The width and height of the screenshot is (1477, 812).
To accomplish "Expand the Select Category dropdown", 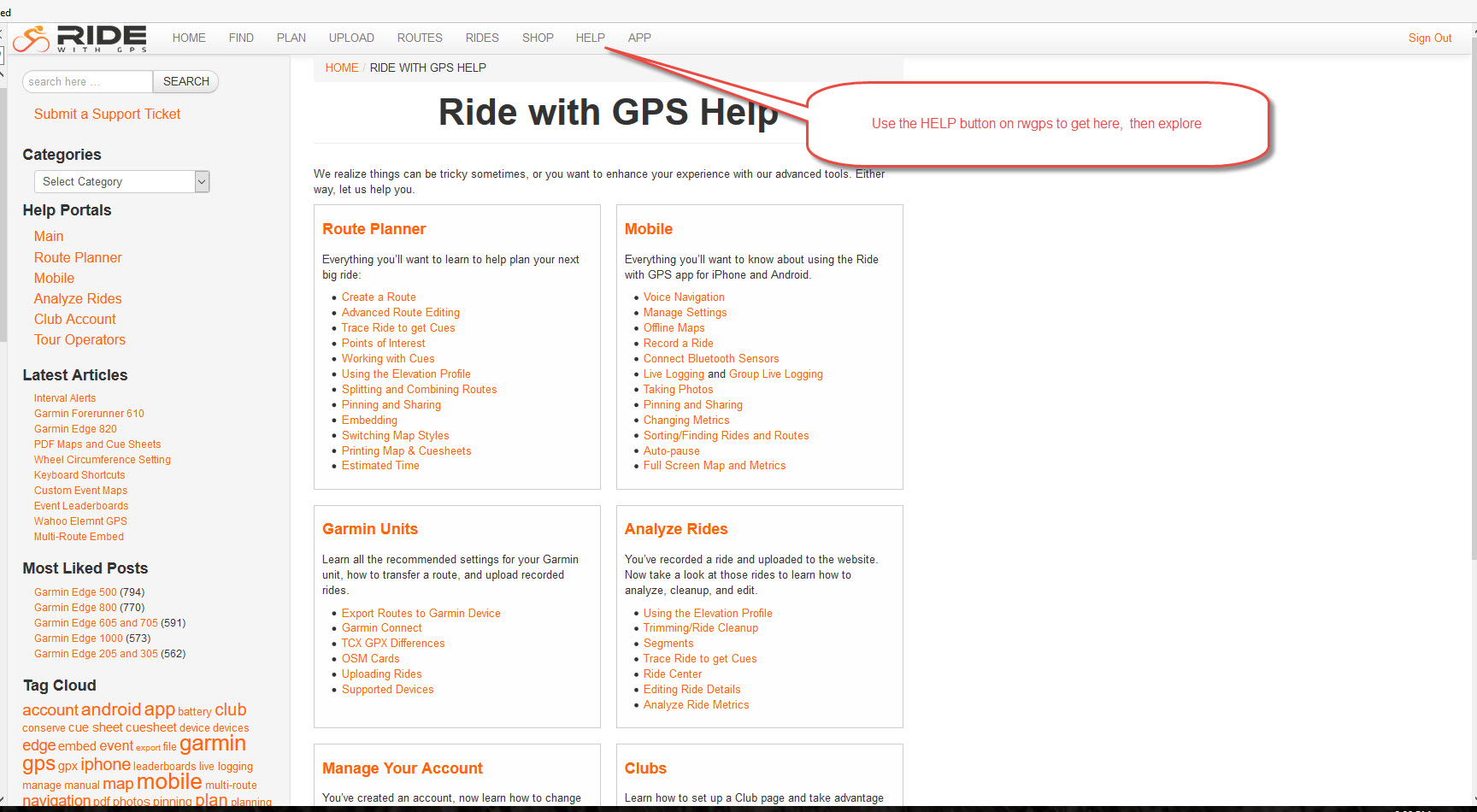I will tap(121, 181).
